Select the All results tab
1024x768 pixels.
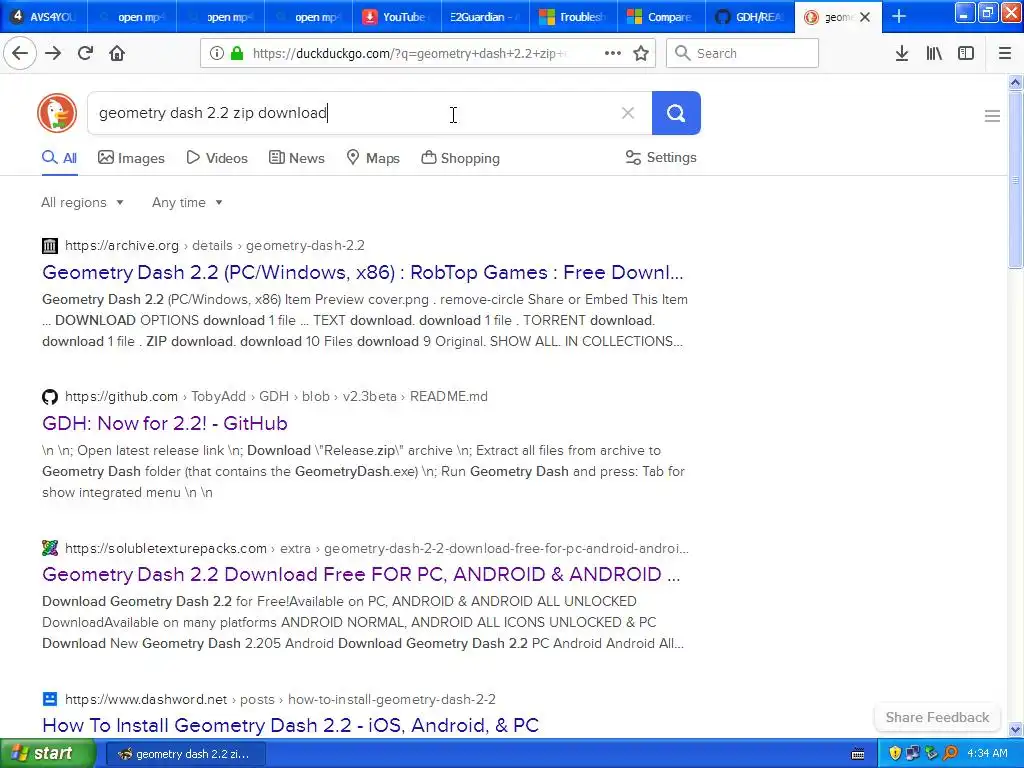point(59,158)
